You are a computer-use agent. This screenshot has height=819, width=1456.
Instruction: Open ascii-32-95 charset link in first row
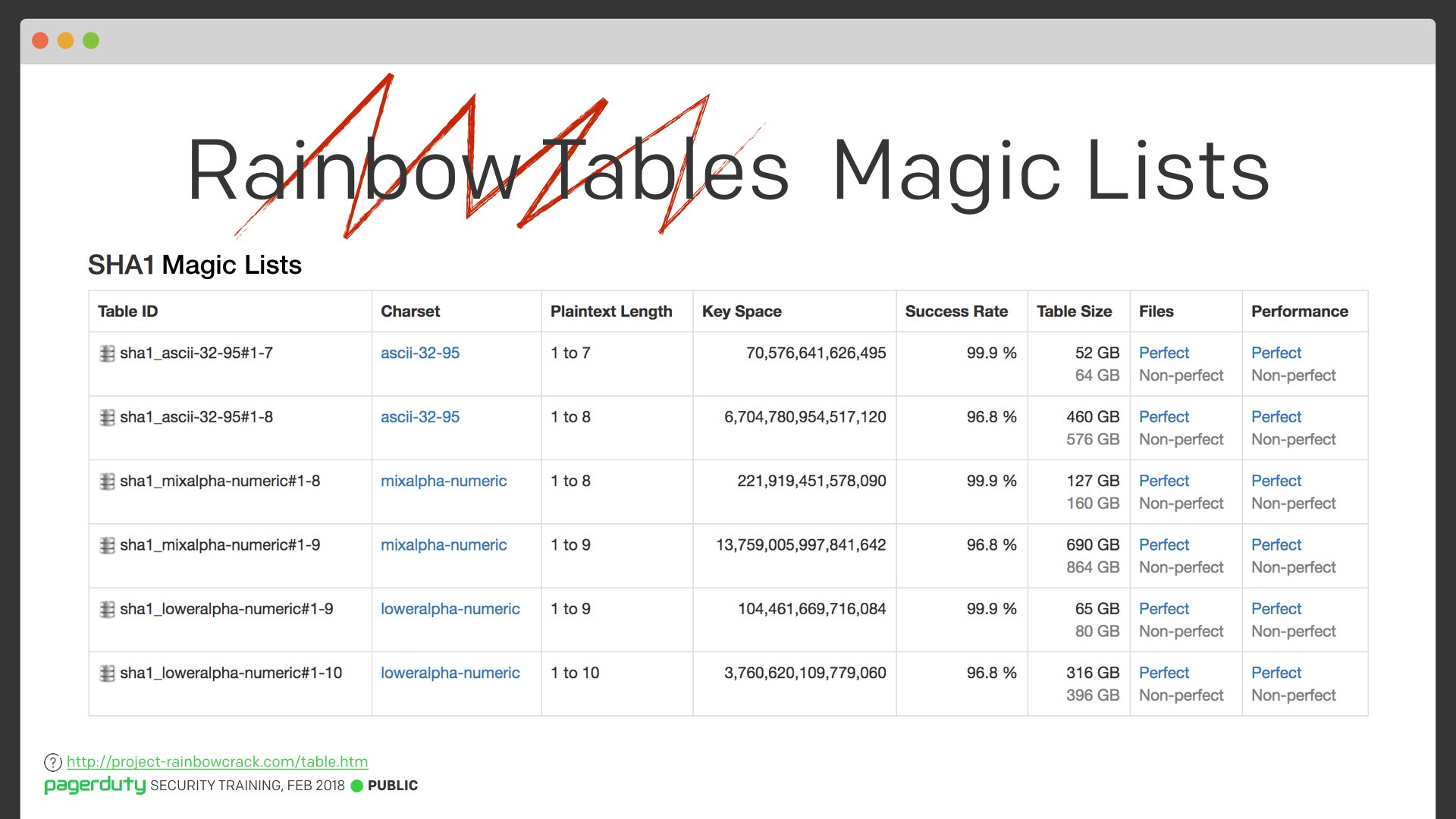click(419, 353)
